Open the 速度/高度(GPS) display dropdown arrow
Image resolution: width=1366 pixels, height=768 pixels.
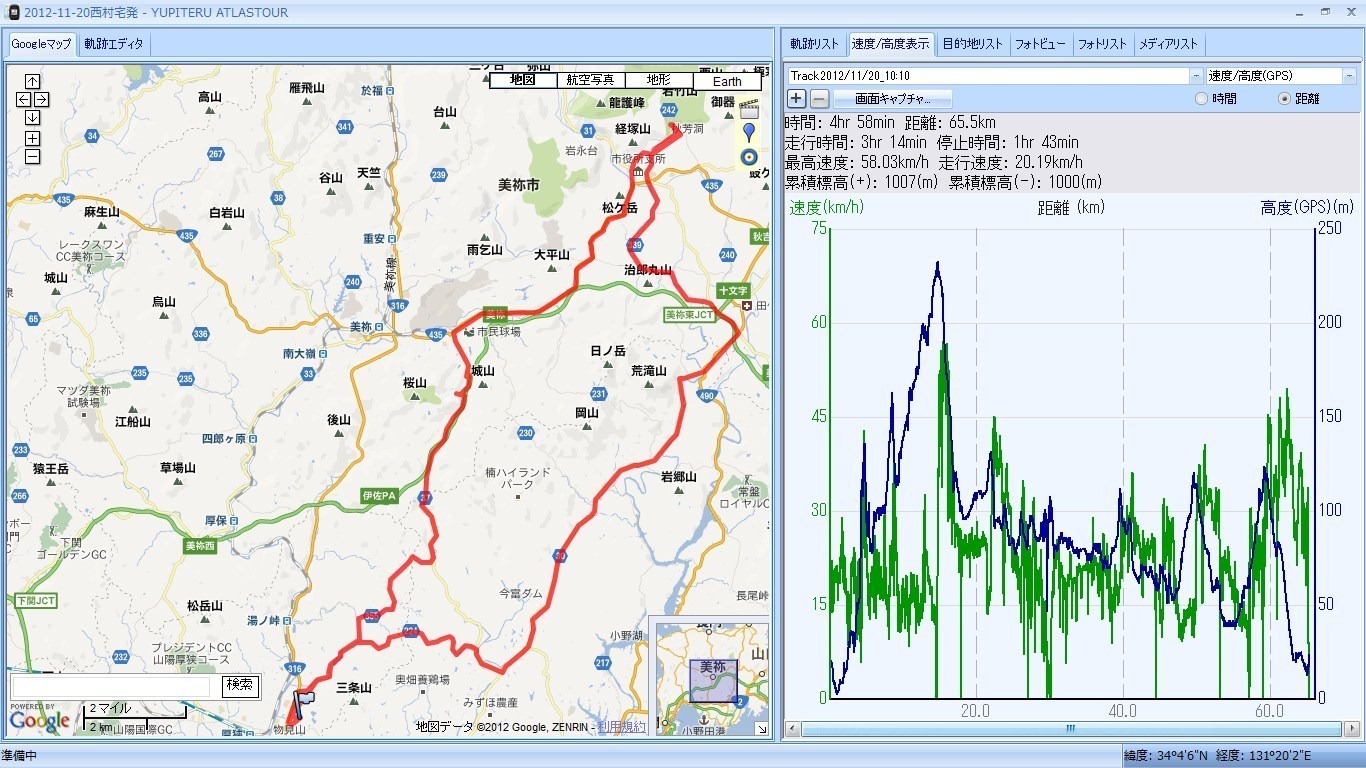coord(1350,76)
